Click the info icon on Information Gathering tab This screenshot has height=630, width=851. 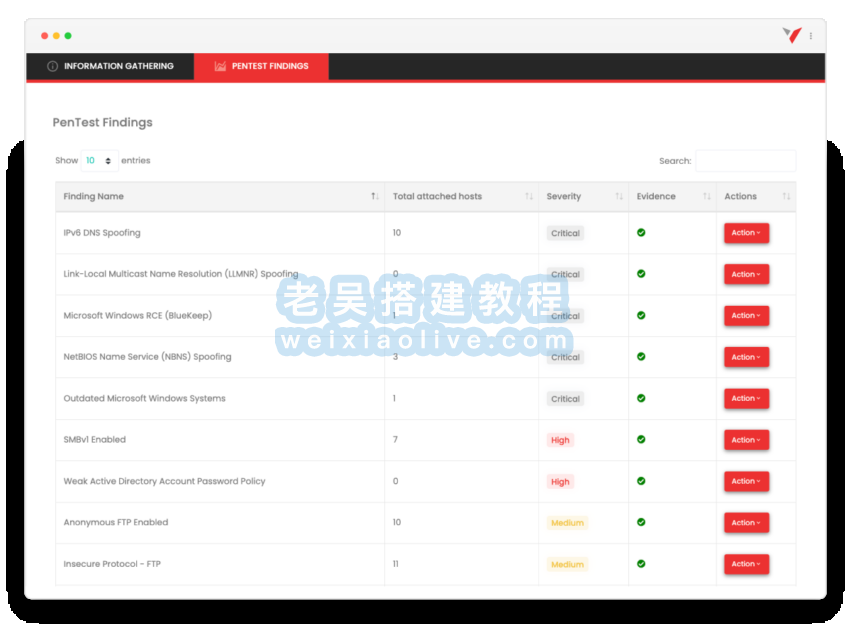point(52,67)
